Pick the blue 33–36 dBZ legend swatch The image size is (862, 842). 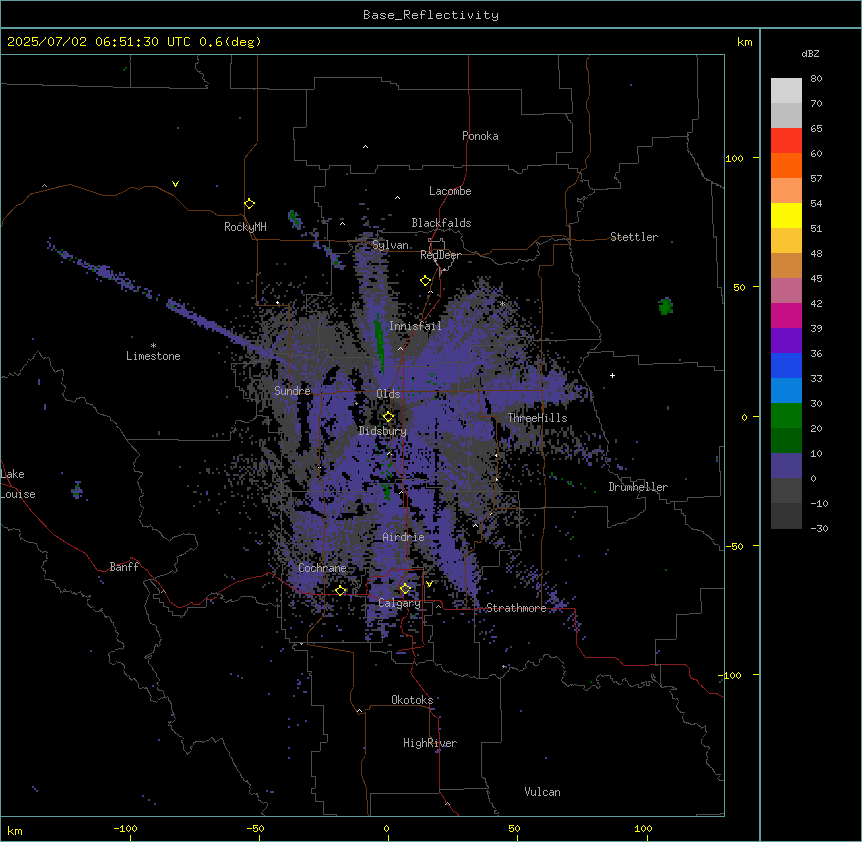coord(786,365)
